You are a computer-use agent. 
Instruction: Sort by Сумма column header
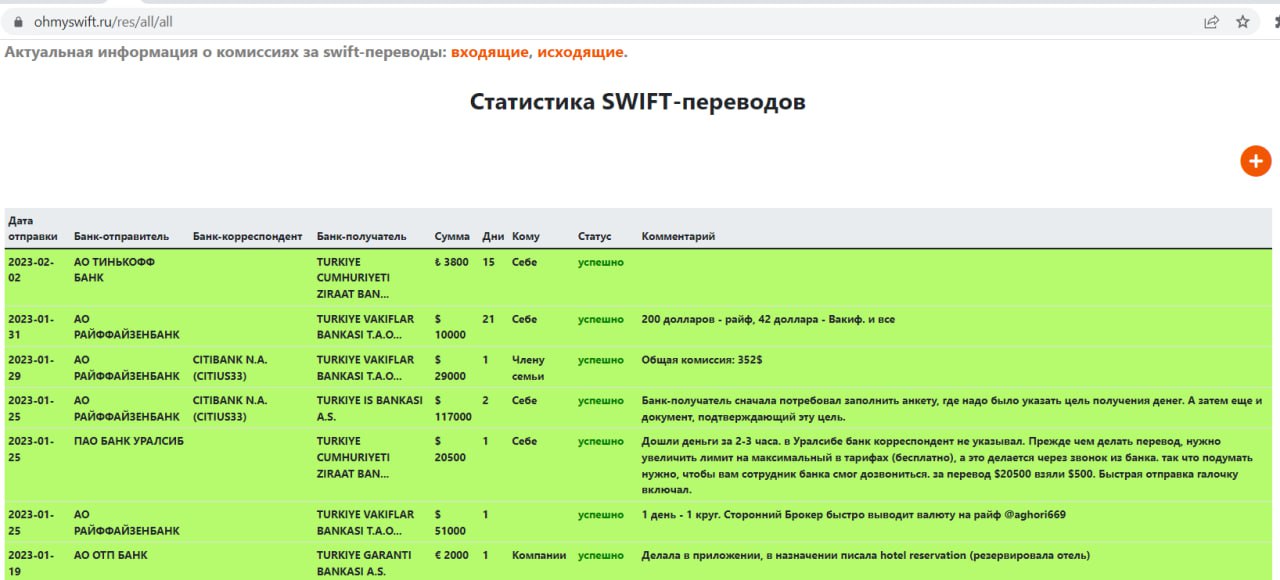click(x=452, y=236)
